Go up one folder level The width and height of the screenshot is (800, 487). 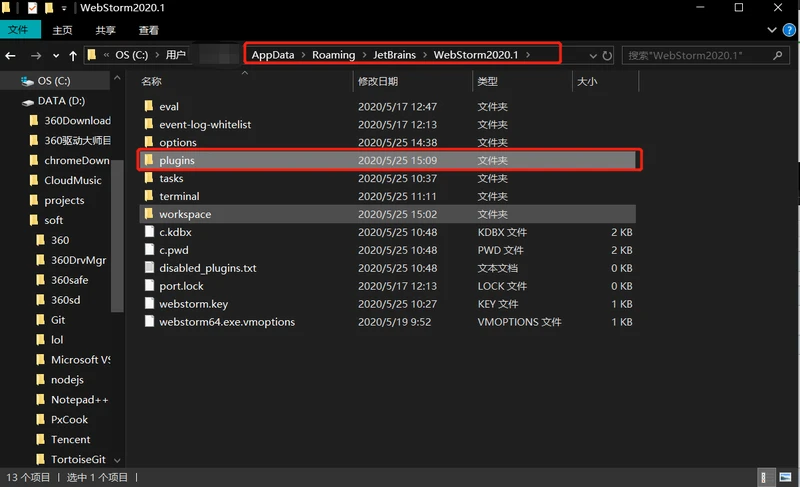coord(72,56)
